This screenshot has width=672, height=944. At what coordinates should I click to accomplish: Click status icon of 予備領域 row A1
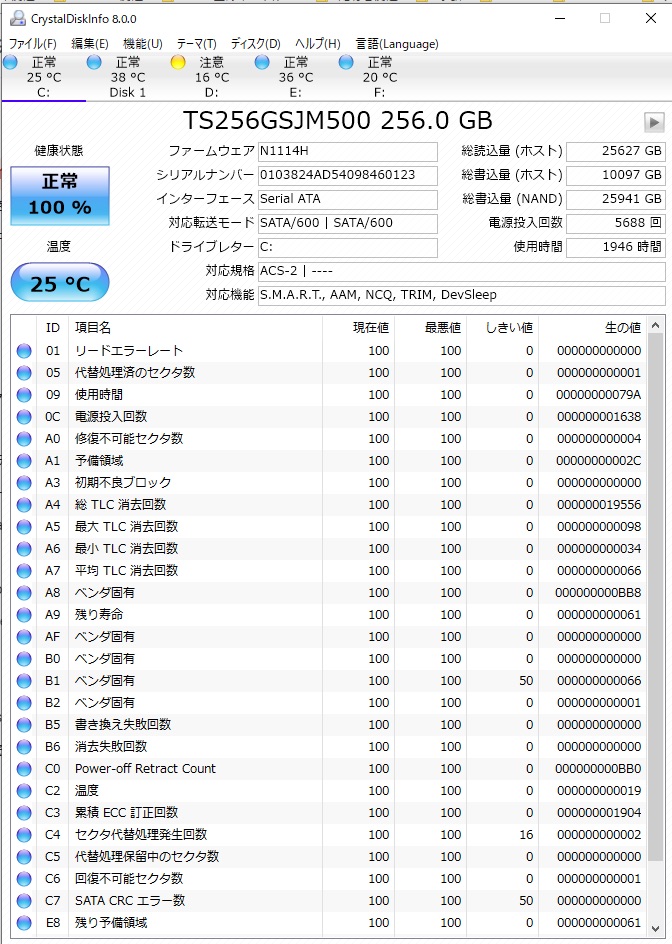[24, 461]
